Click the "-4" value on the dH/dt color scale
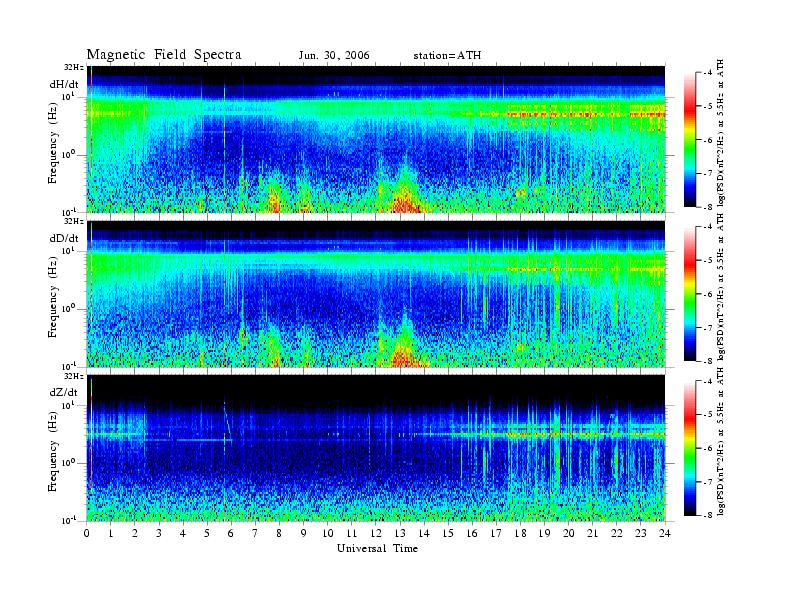This screenshot has height=612, width=792. tap(708, 73)
